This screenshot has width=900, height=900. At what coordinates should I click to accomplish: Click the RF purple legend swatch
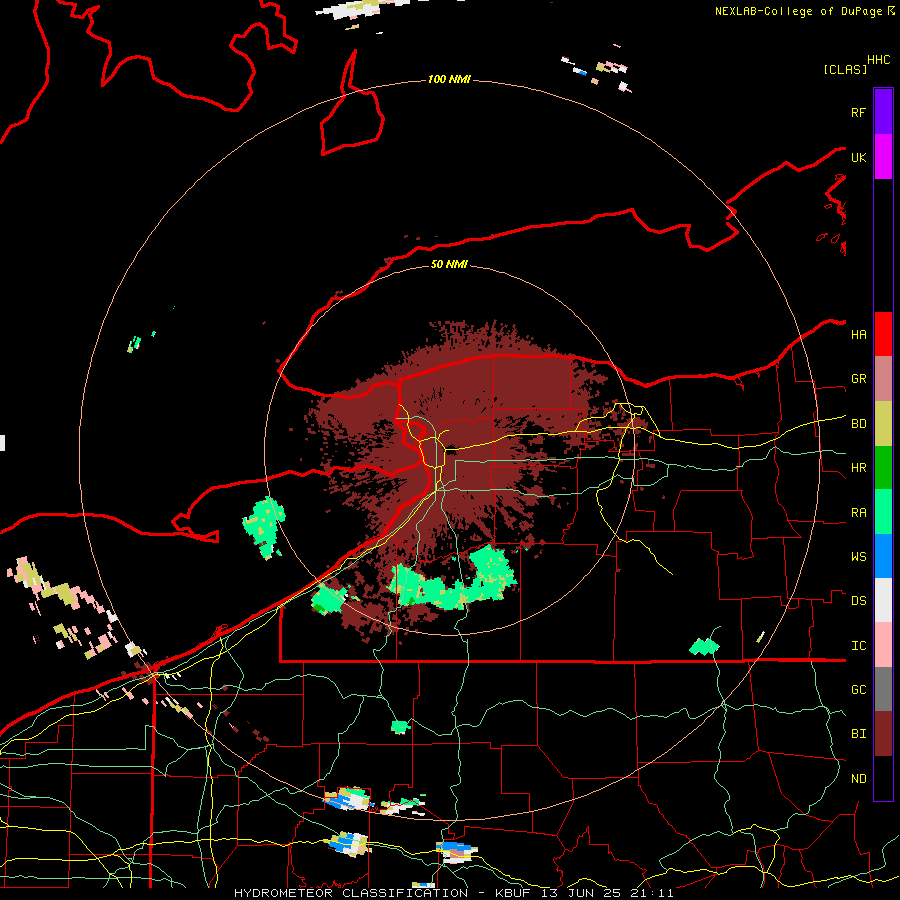883,112
